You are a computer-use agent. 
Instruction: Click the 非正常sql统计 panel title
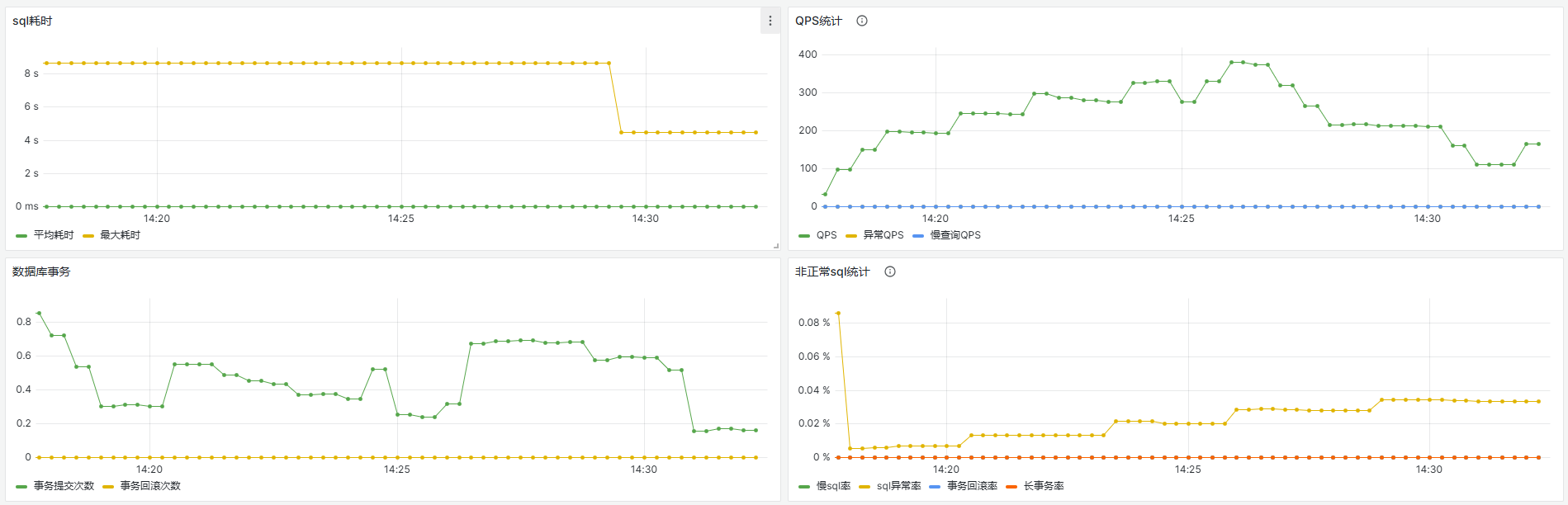click(832, 271)
